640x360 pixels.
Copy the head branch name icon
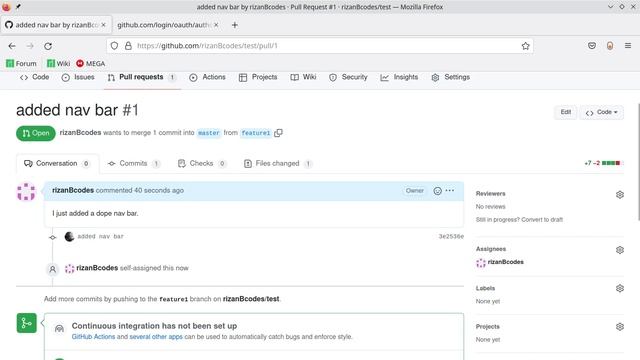[278, 133]
